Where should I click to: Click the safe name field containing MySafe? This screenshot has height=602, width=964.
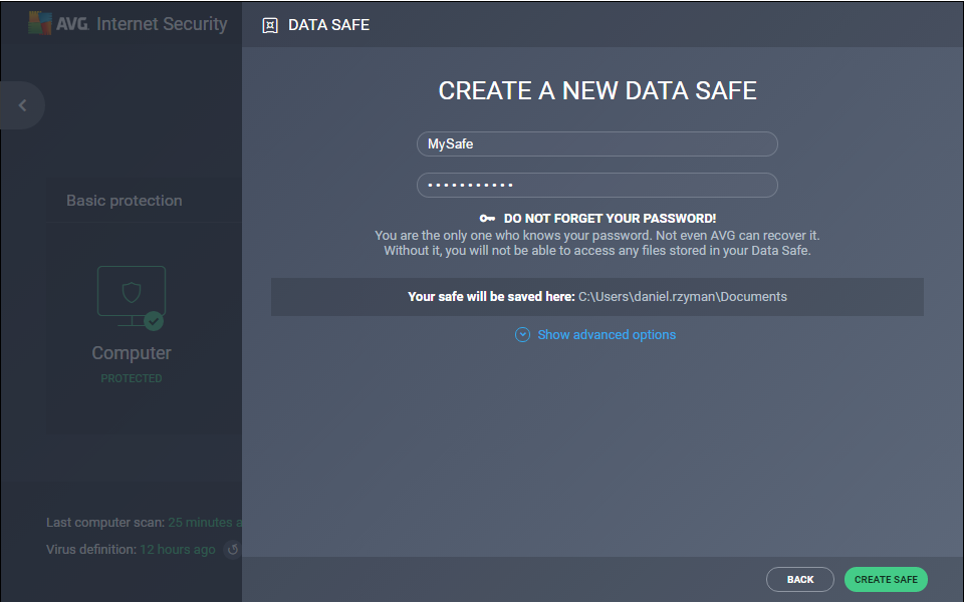(x=597, y=144)
